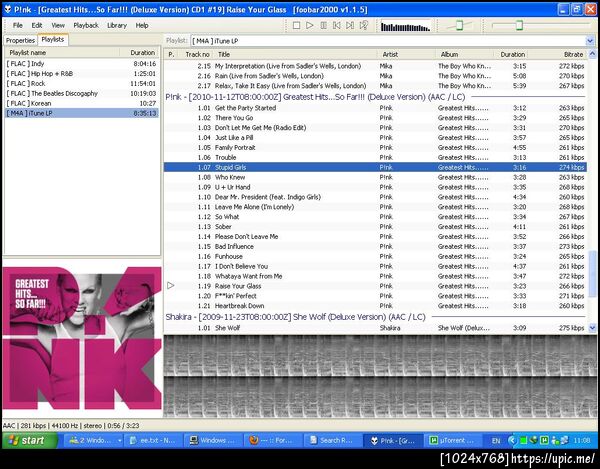The image size is (600, 469).
Task: Adjust the volume slider knob
Action: point(460,25)
